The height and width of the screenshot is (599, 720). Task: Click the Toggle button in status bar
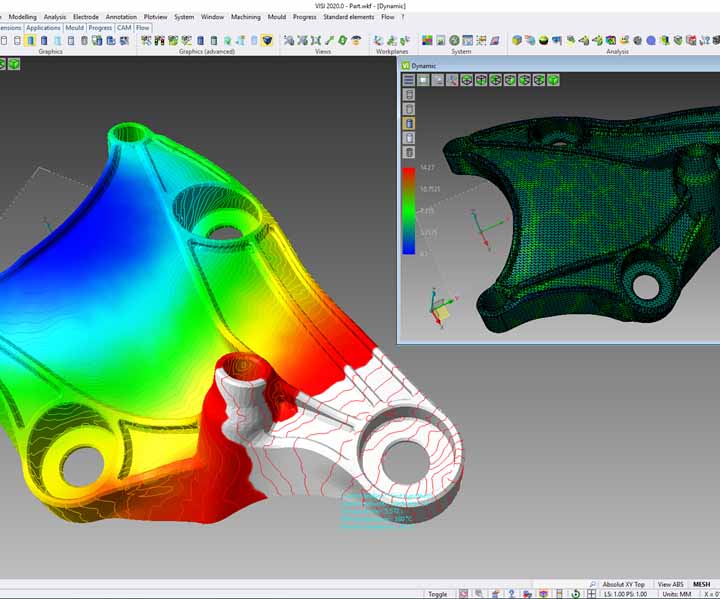pos(437,594)
